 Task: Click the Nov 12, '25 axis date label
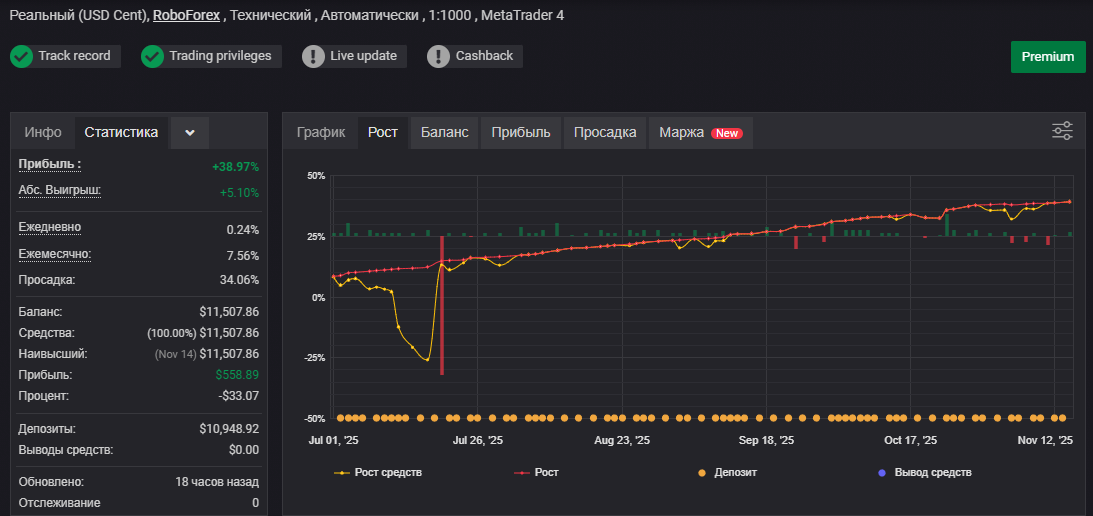(1045, 441)
